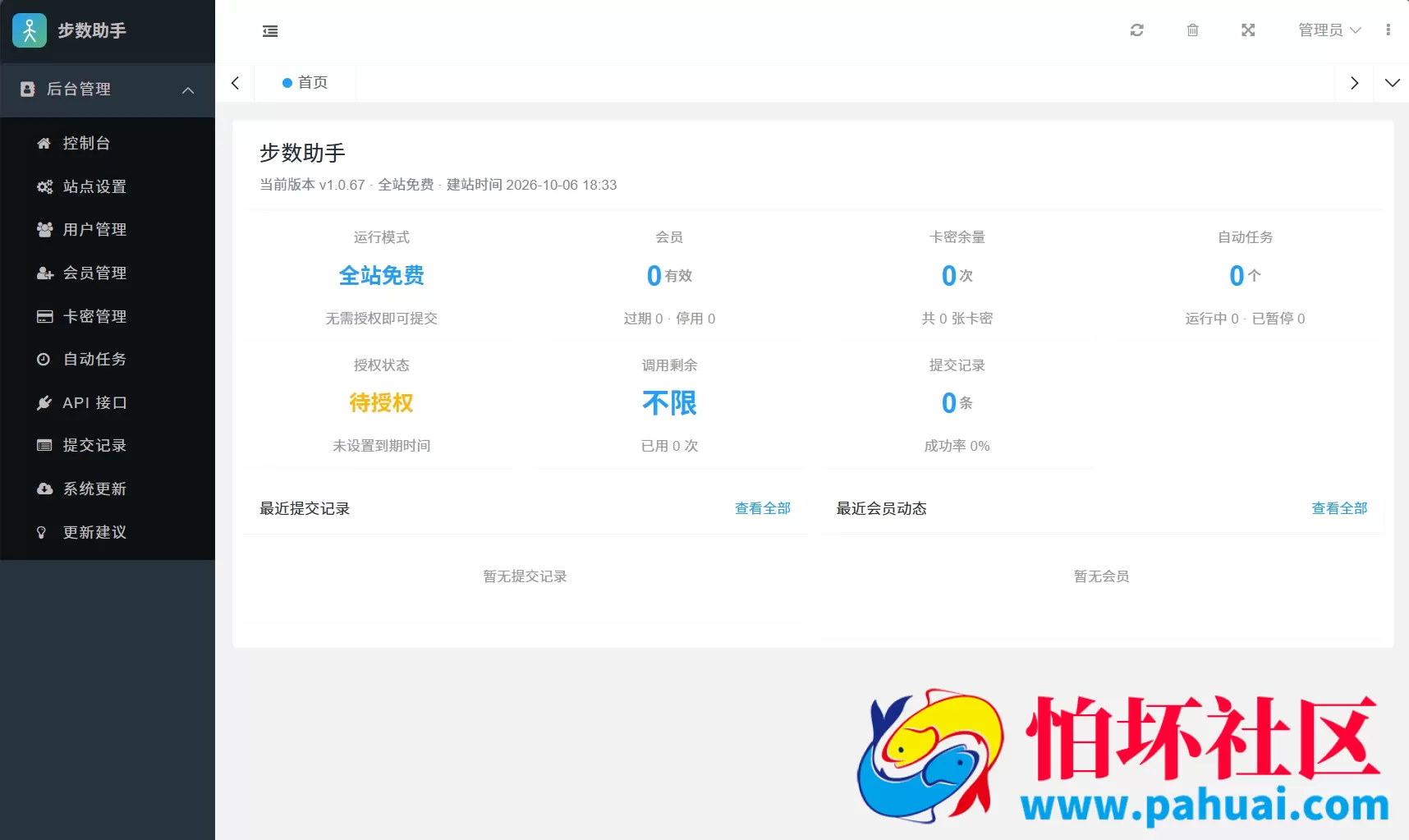Click 查看全部 for 最近会员动态

[1339, 508]
